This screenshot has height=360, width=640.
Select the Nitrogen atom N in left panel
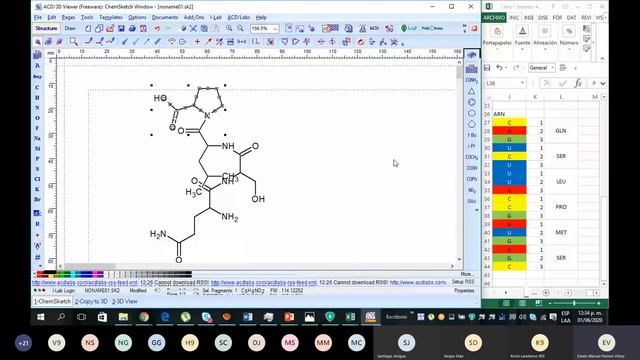click(38, 108)
